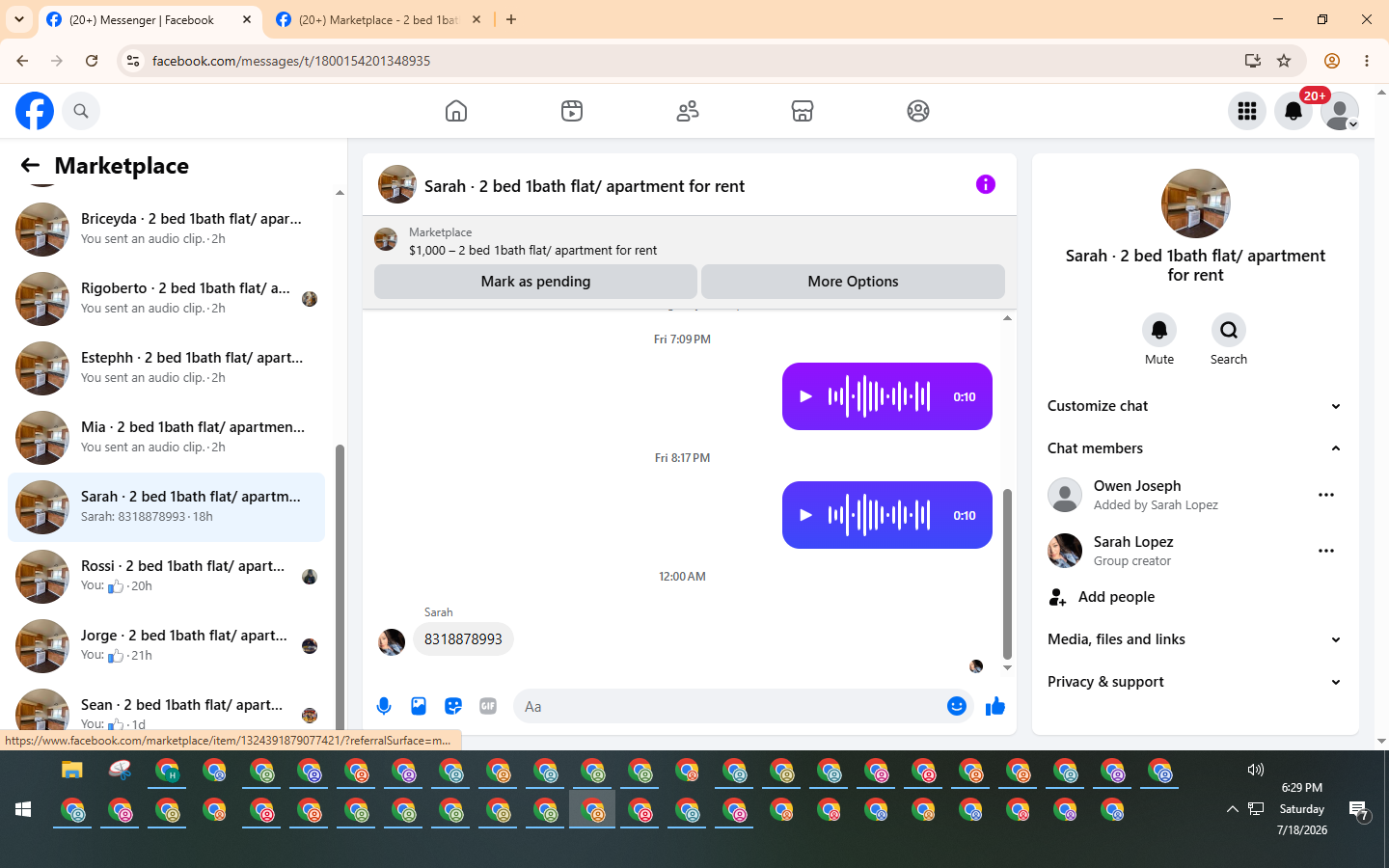Open the notifications bell showing 20+
Screen dimensions: 1389x868
pos(1294,111)
